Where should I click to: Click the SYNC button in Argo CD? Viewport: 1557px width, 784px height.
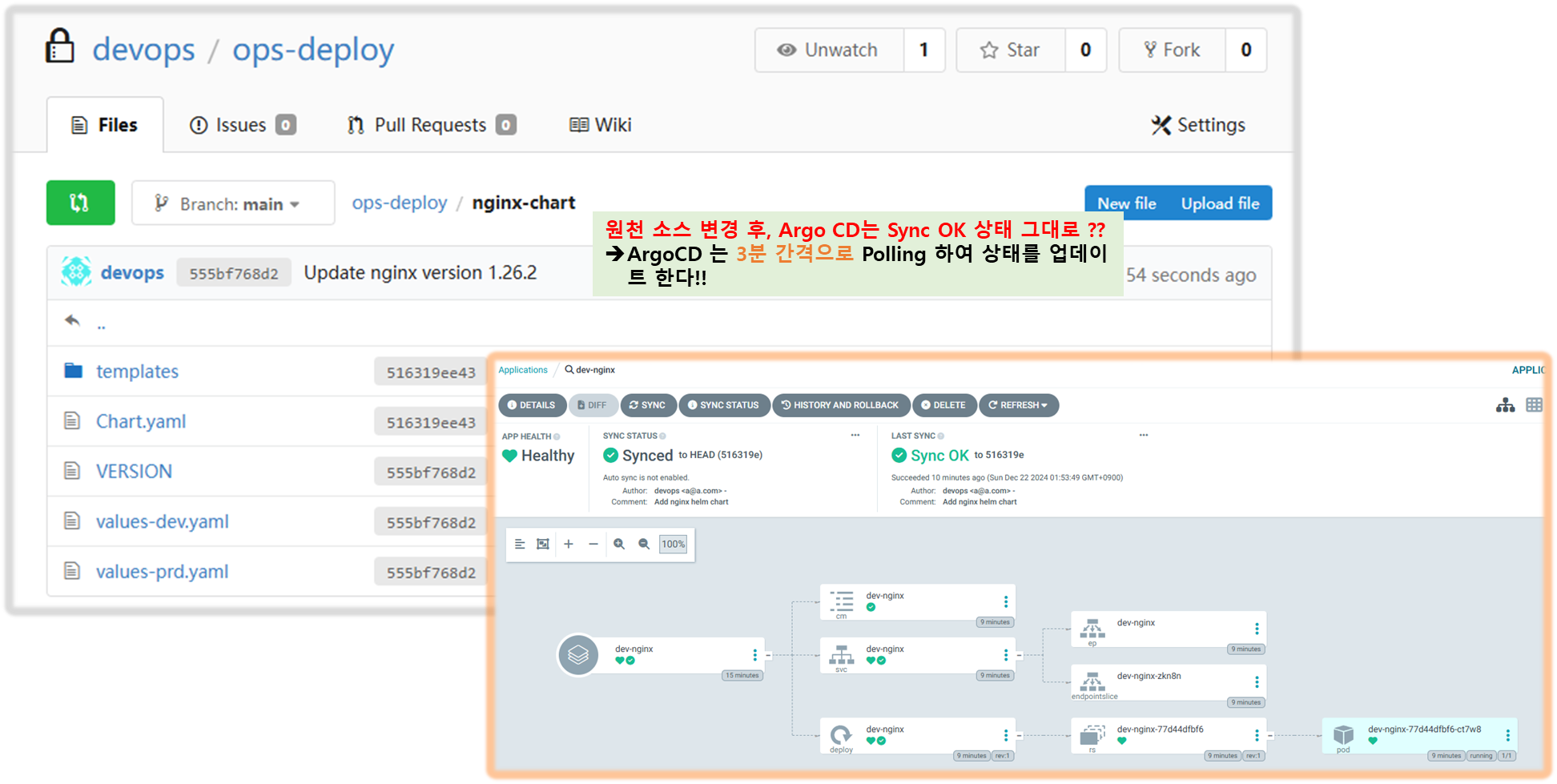pos(648,405)
